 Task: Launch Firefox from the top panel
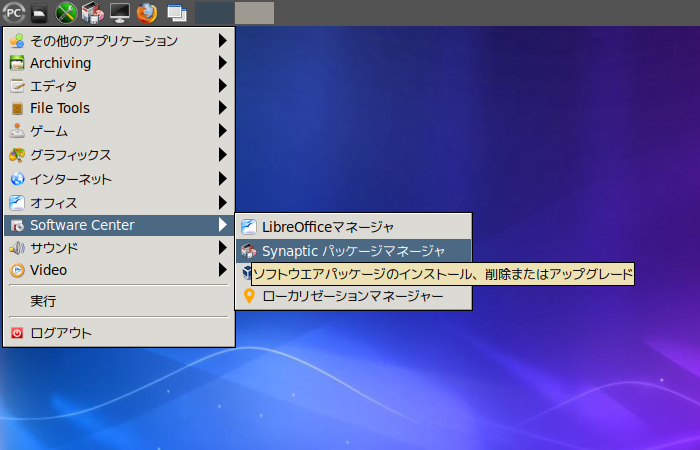click(146, 13)
